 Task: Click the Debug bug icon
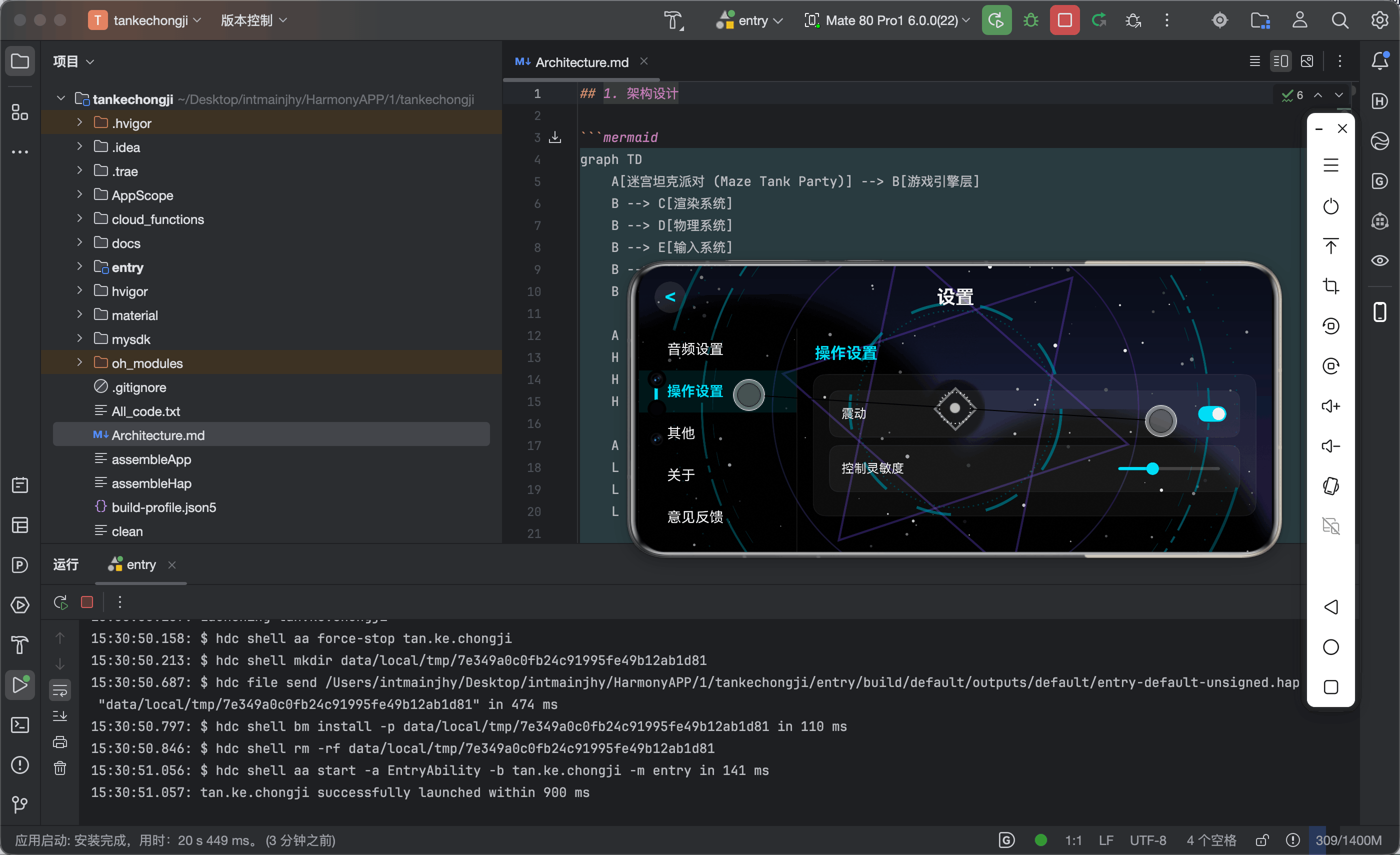[x=1030, y=20]
